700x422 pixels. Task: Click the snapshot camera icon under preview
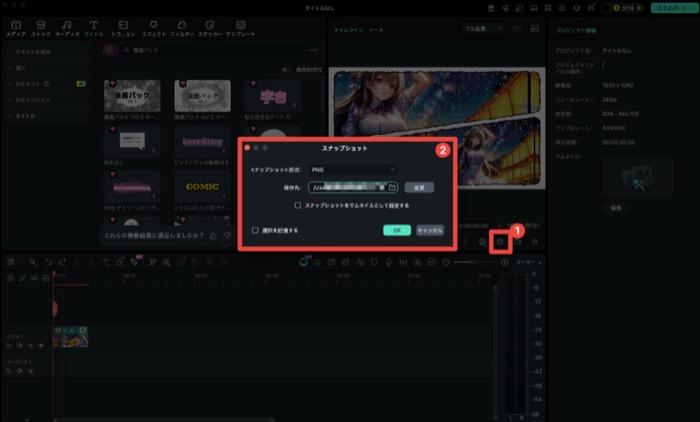click(x=500, y=242)
